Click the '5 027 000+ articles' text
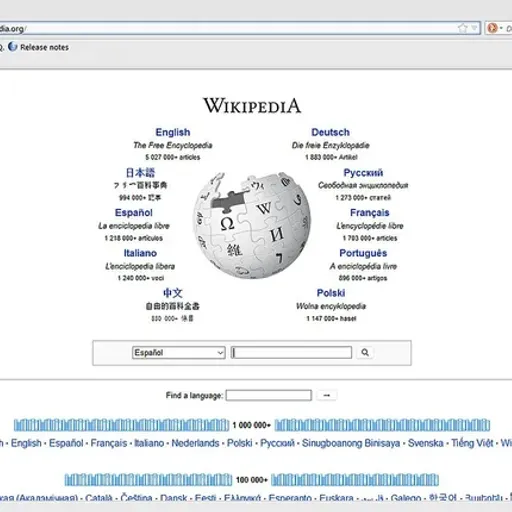 click(173, 157)
